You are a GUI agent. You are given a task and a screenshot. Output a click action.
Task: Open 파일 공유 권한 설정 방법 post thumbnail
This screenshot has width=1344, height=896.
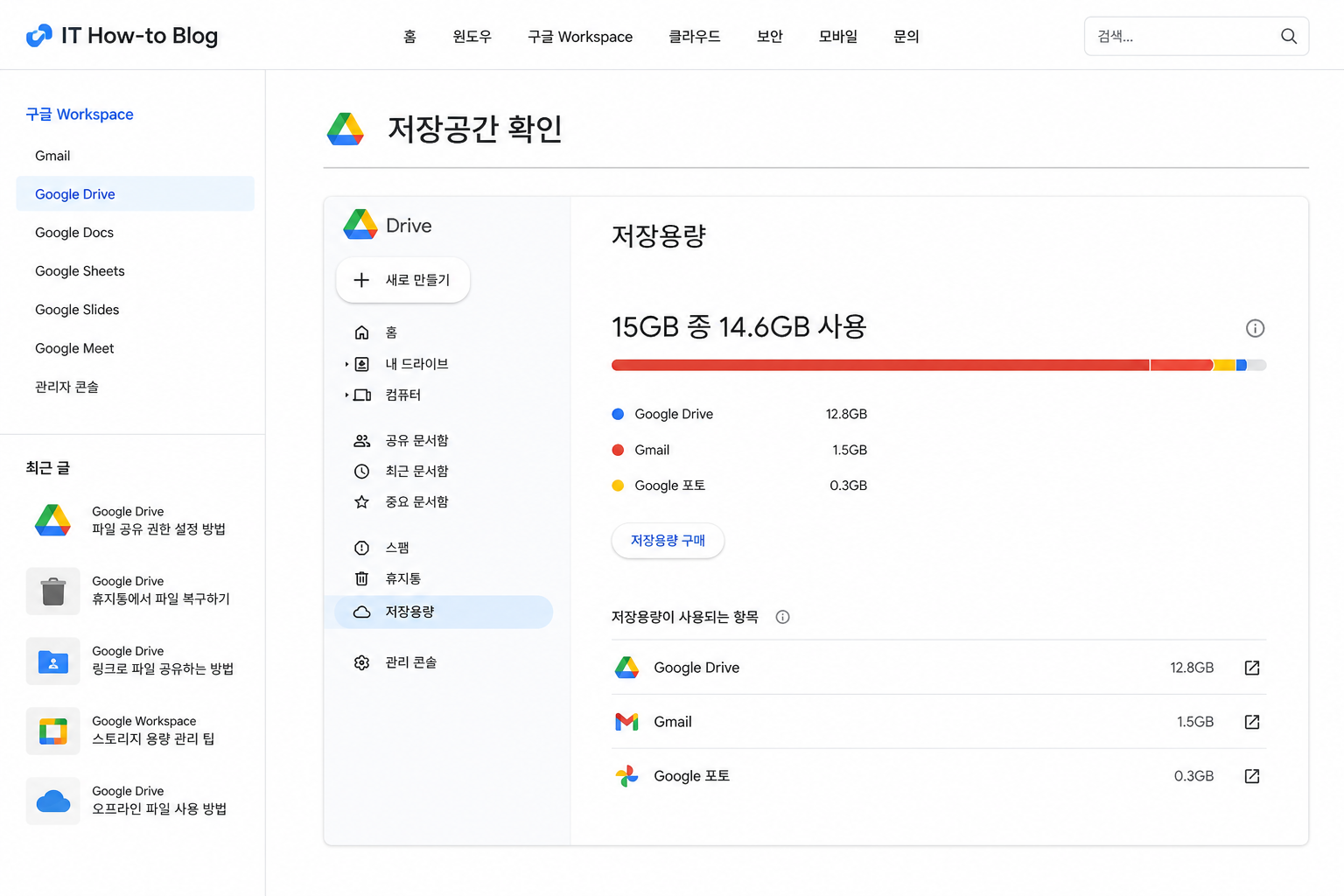[x=53, y=521]
